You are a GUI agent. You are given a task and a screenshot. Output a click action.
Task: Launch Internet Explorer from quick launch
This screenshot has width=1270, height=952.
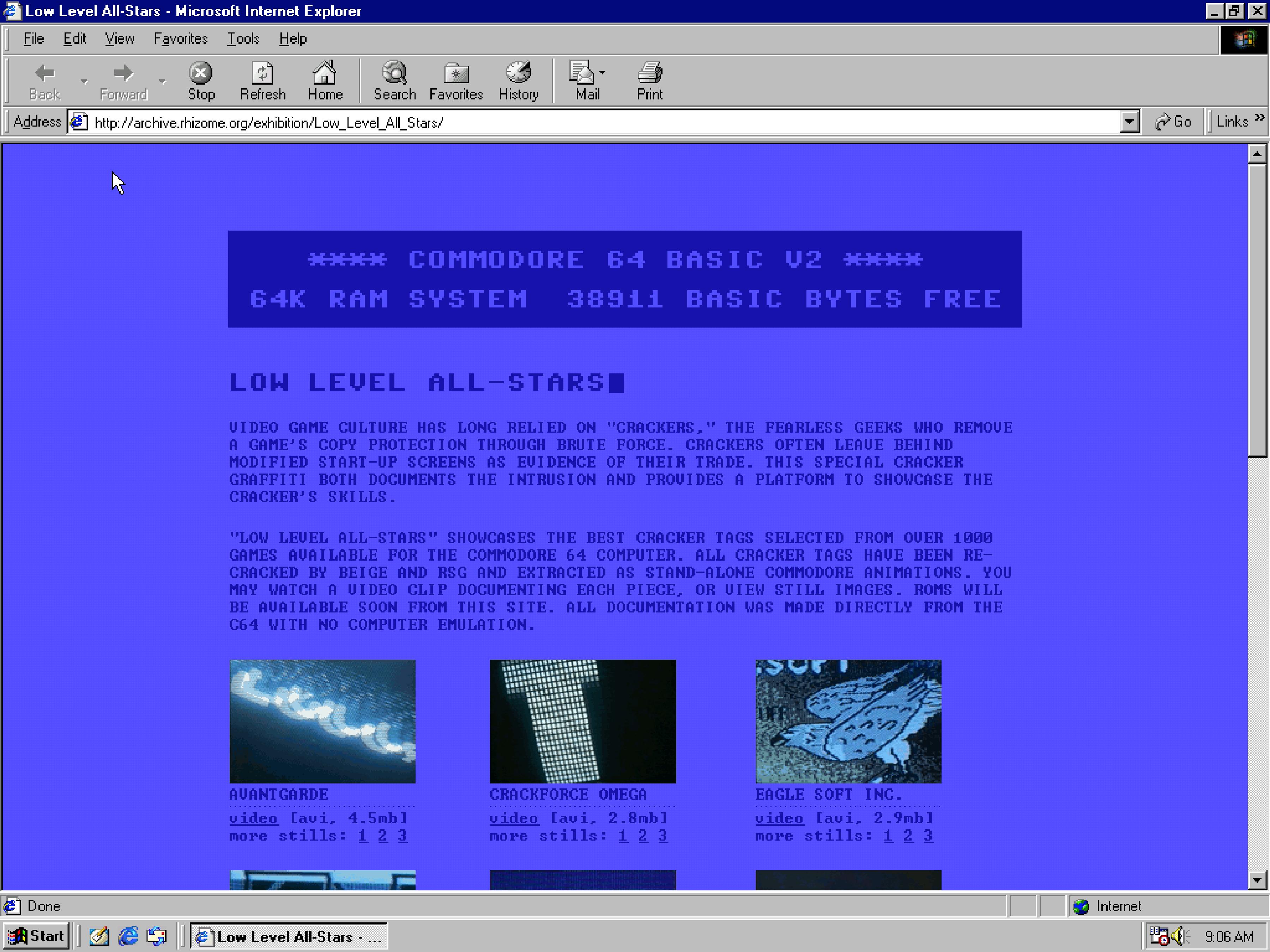tap(128, 936)
